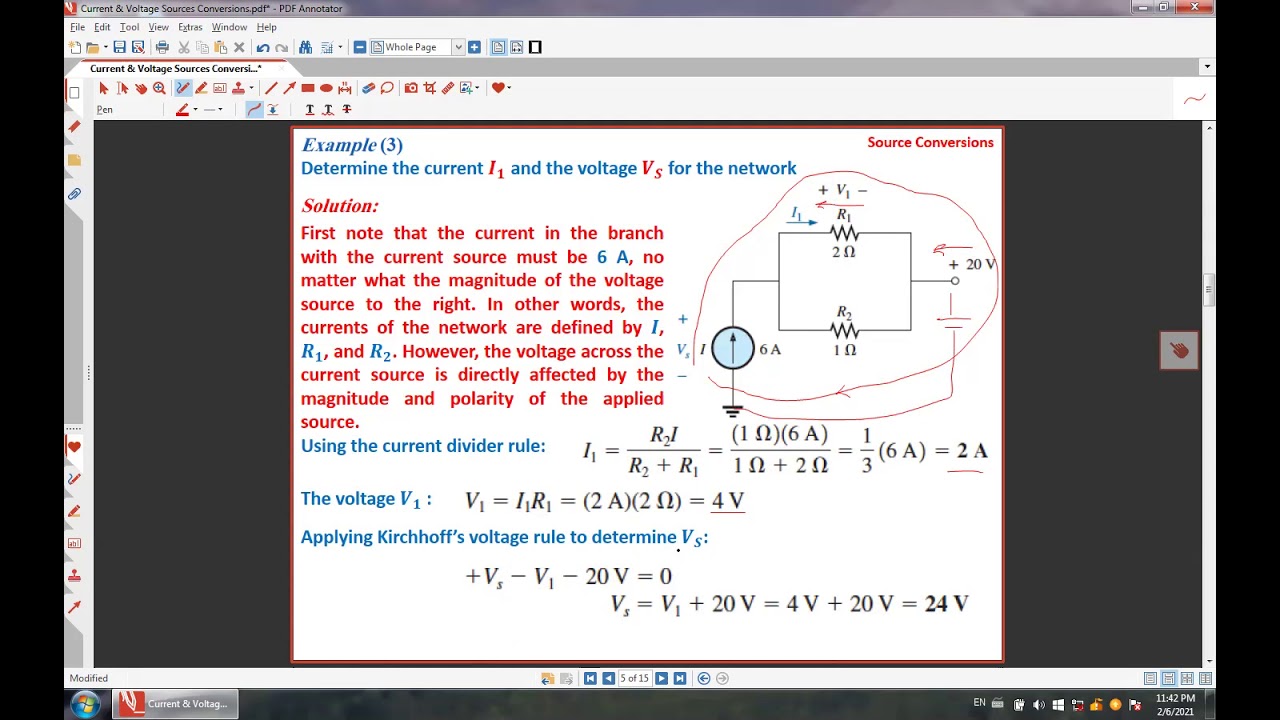This screenshot has height=720, width=1280.
Task: Click the page number field
Action: coord(634,678)
